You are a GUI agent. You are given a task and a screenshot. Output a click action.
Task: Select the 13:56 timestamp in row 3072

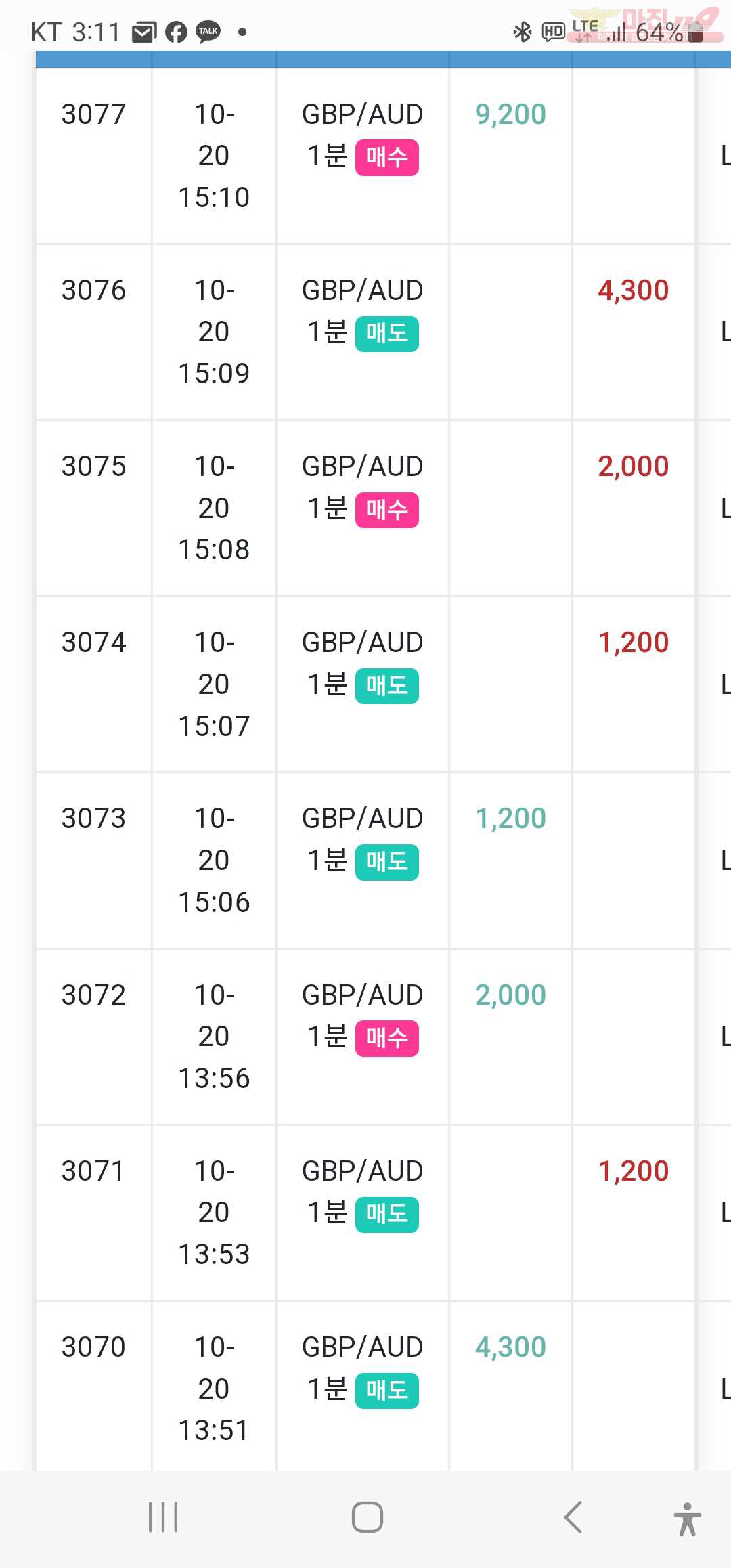coord(214,1078)
